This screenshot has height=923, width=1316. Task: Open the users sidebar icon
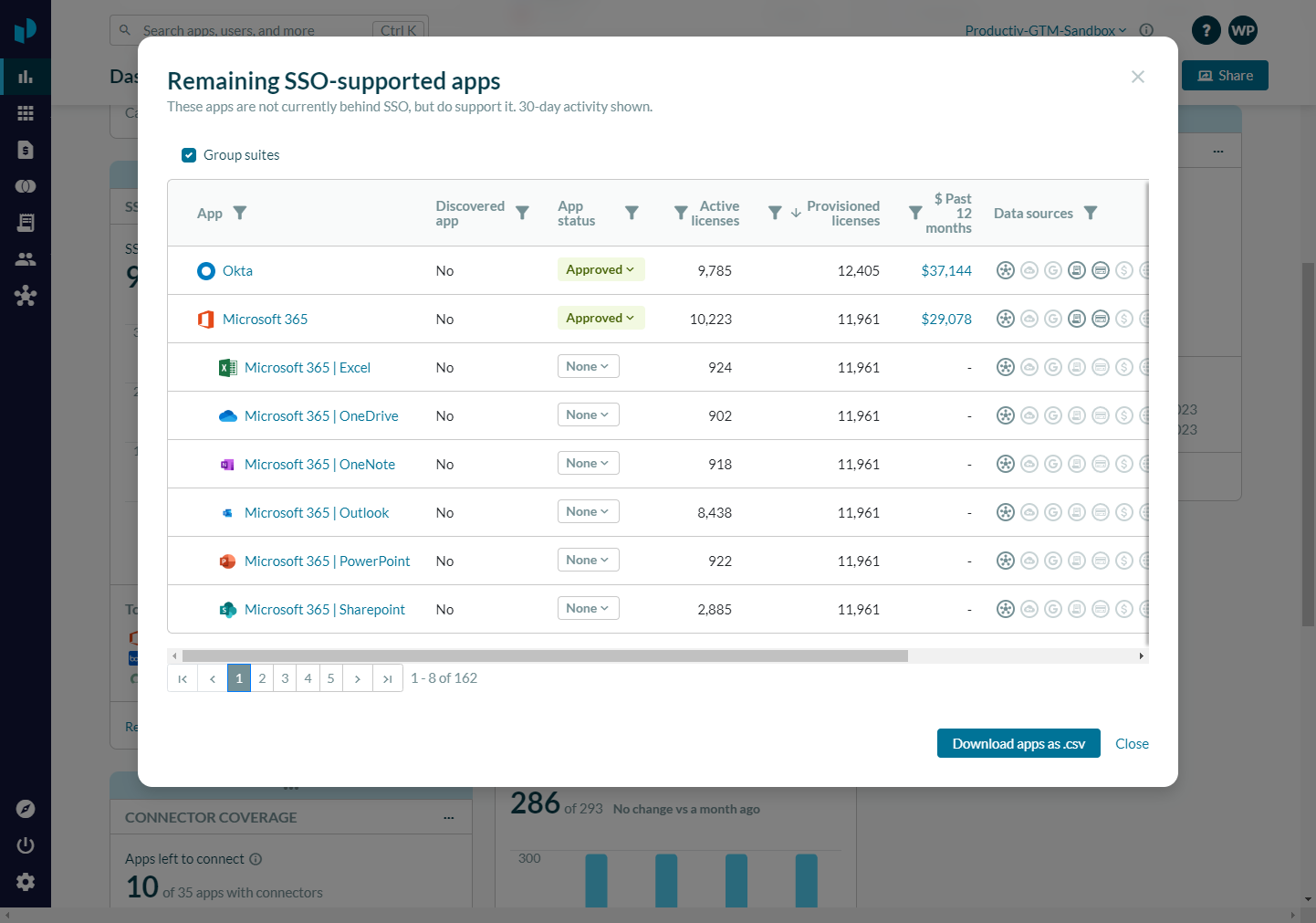click(26, 259)
